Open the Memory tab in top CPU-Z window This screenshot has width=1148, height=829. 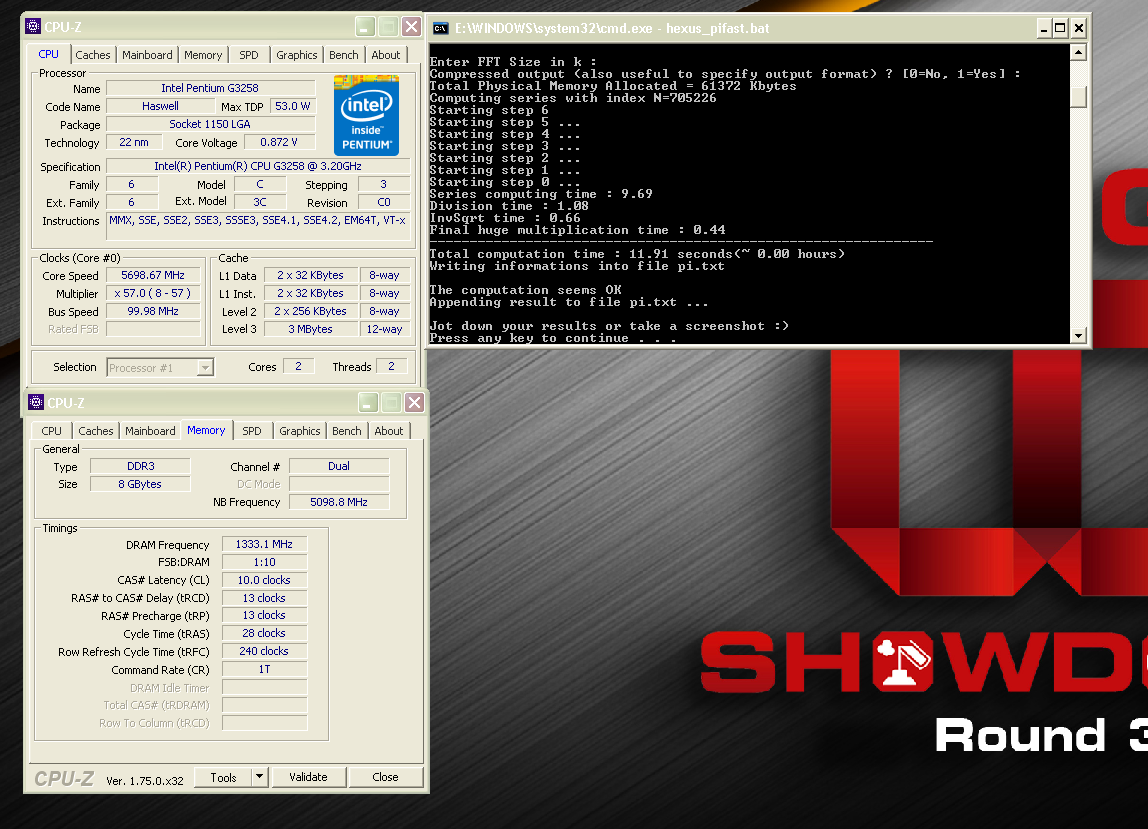(x=203, y=55)
